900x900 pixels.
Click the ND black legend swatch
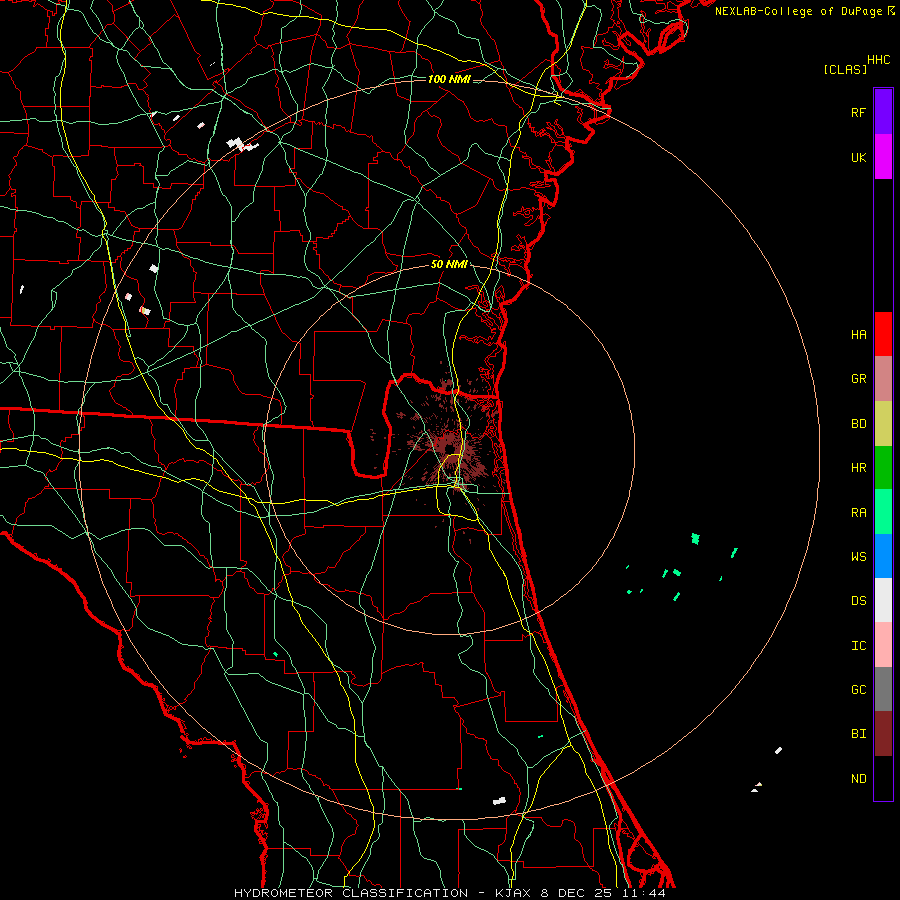(x=883, y=778)
